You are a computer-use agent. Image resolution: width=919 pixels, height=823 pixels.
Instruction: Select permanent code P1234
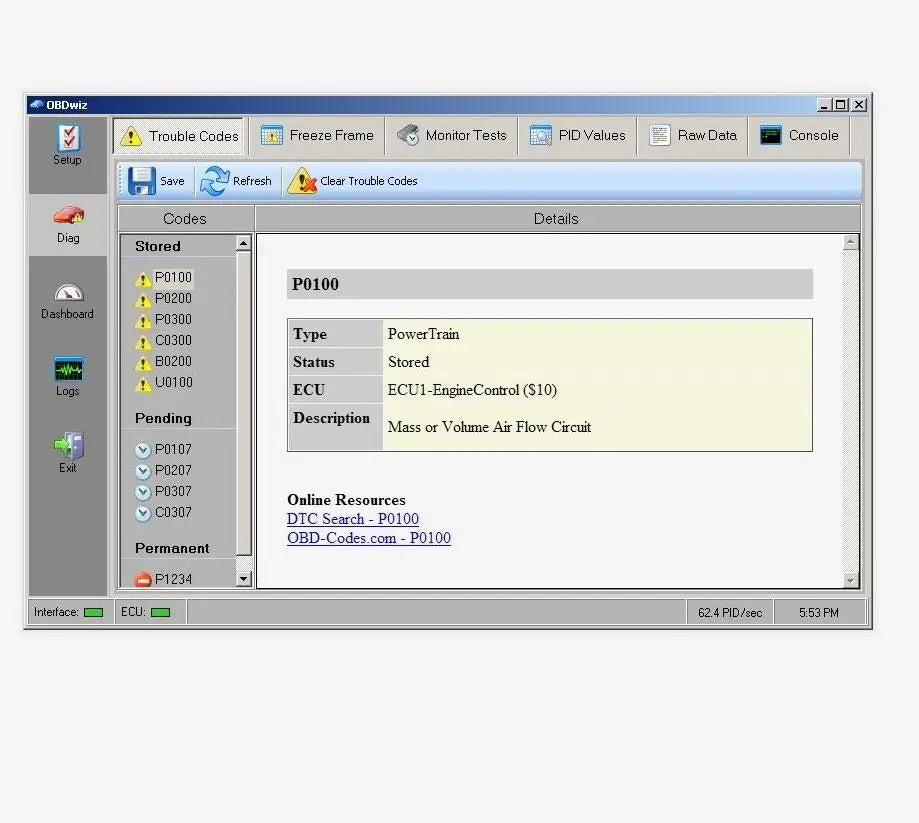[x=173, y=579]
